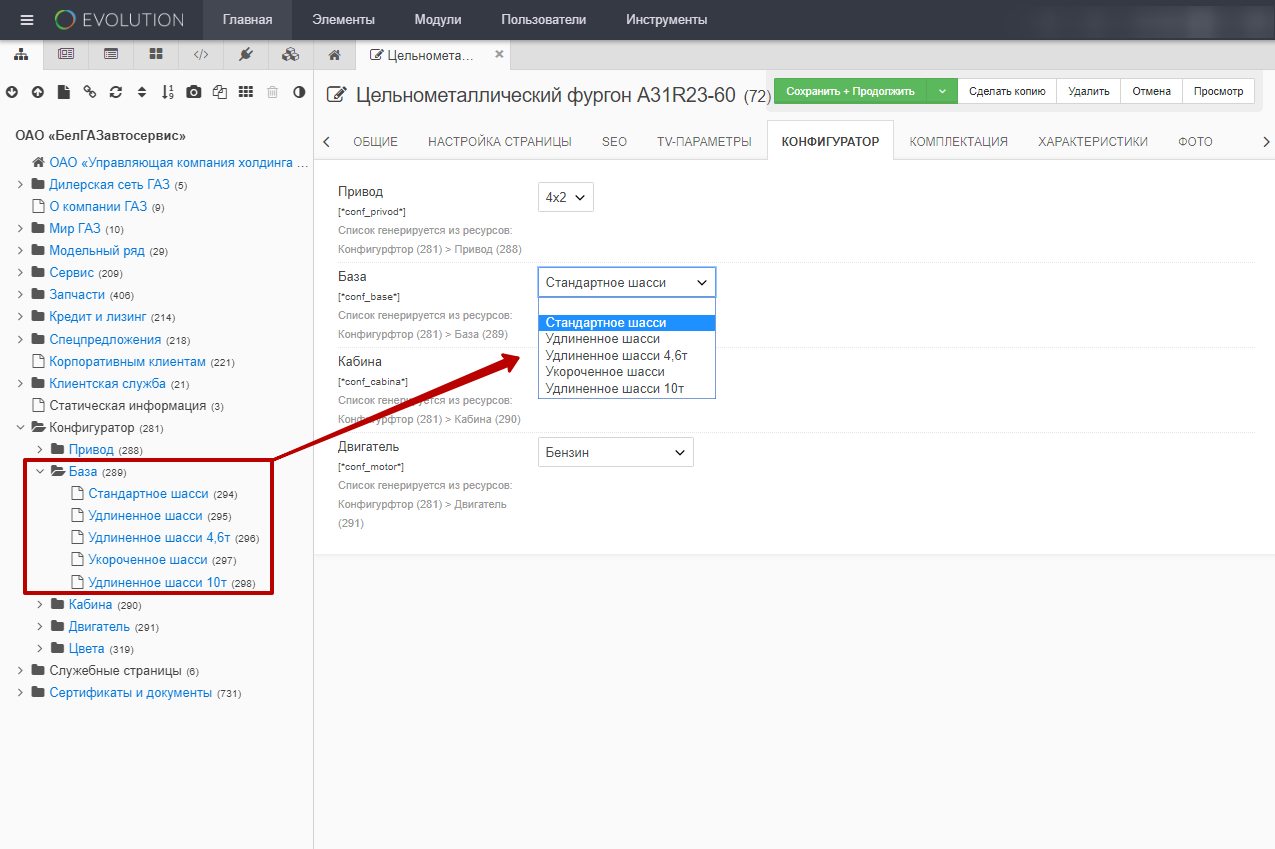Click Сохранить + Продолжить button
Screen dimensions: 1275x849
tap(850, 91)
